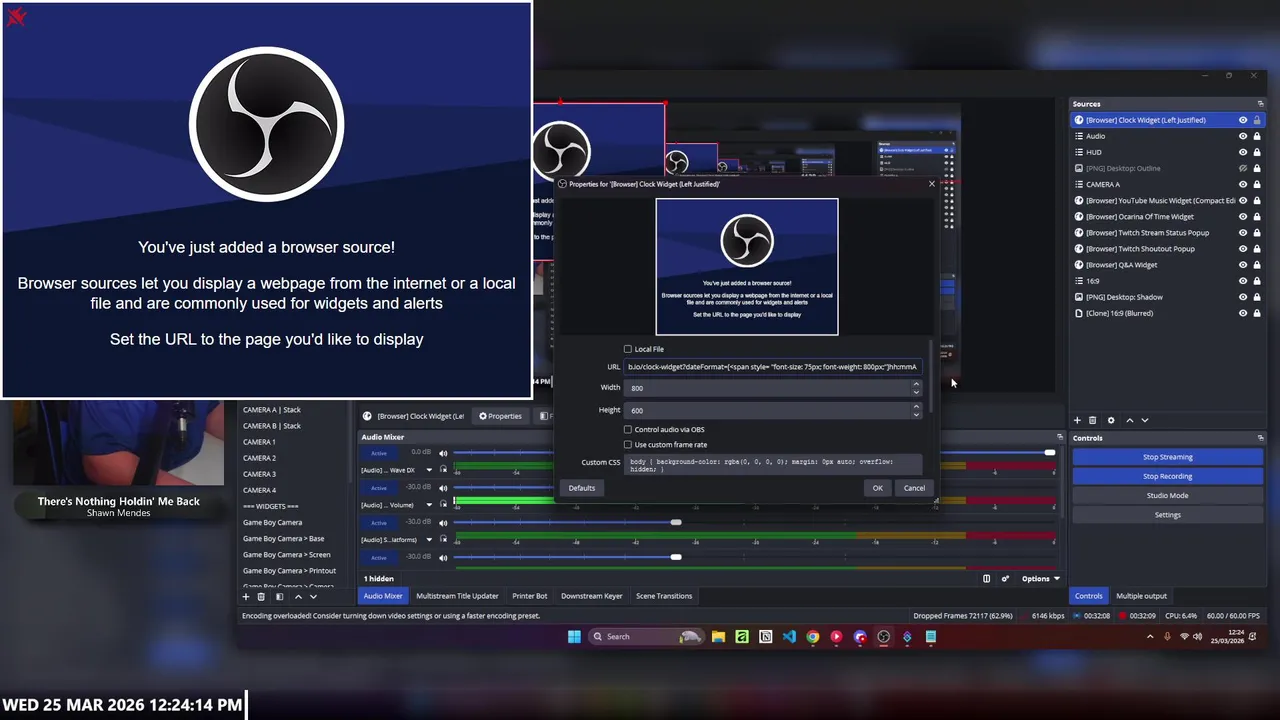1280x720 pixels.
Task: Toggle monitoring headphone icon for Volume track
Action: [443, 505]
